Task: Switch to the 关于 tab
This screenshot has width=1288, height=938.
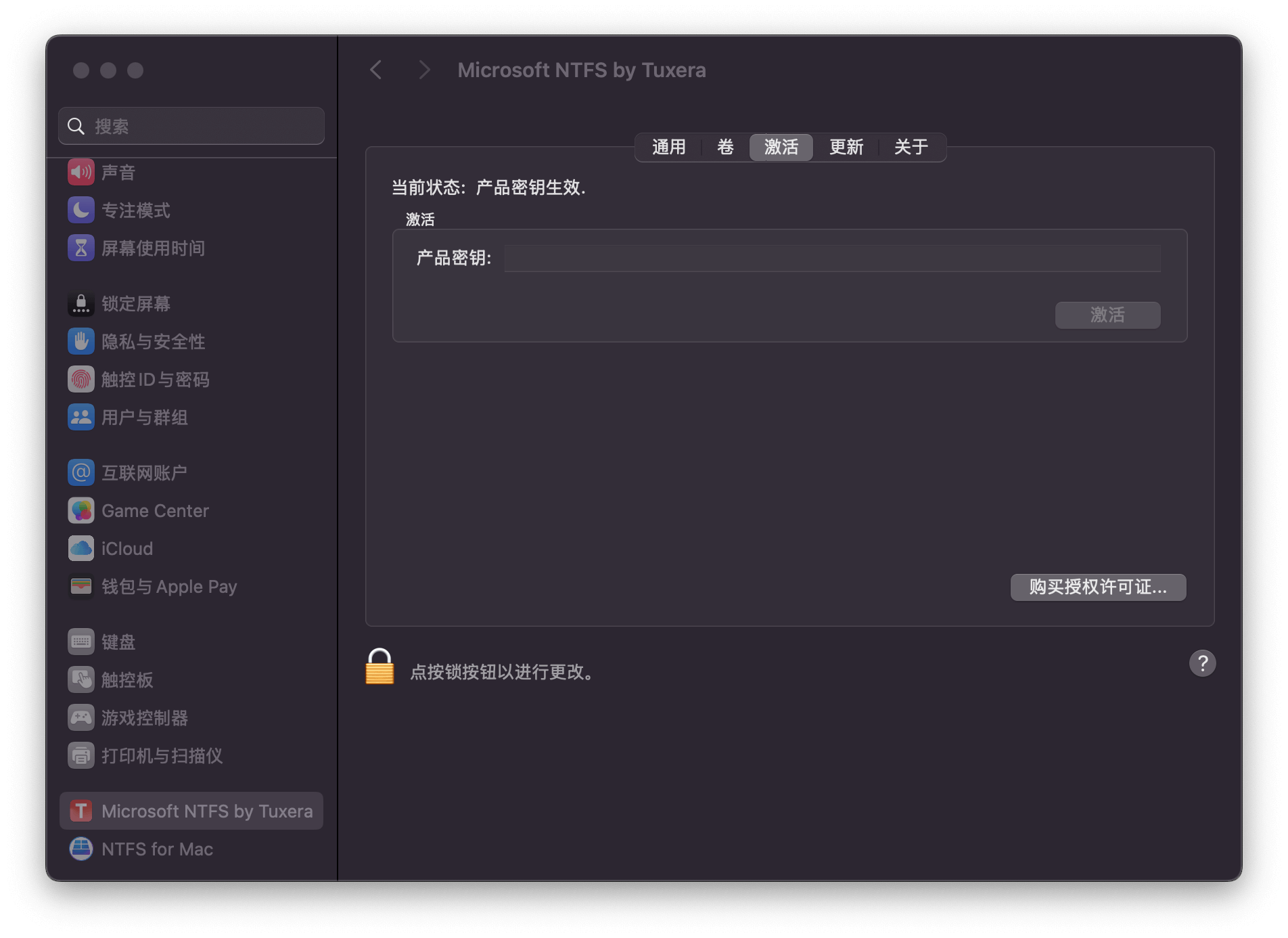Action: click(911, 147)
